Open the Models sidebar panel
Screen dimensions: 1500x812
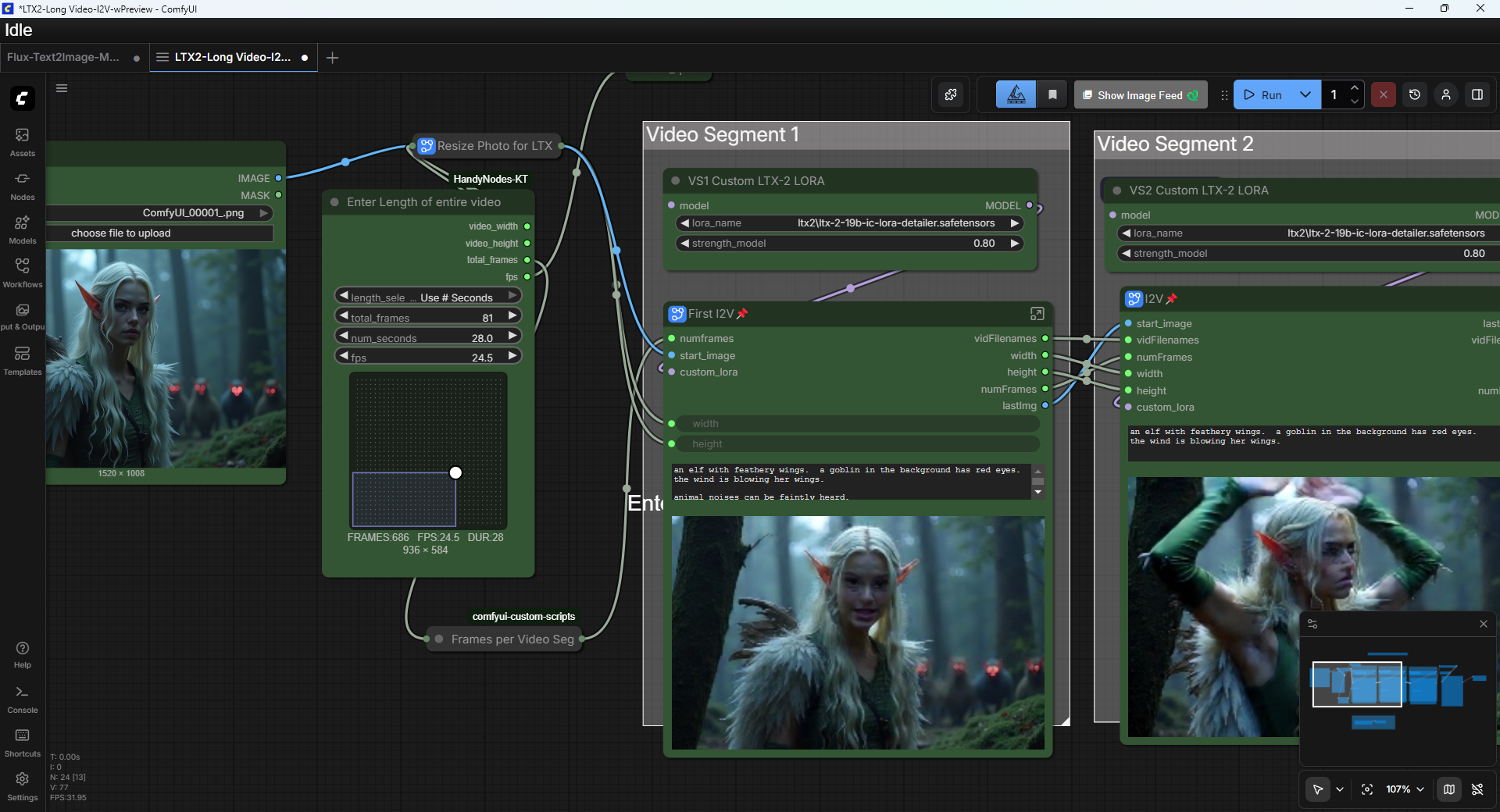[22, 230]
